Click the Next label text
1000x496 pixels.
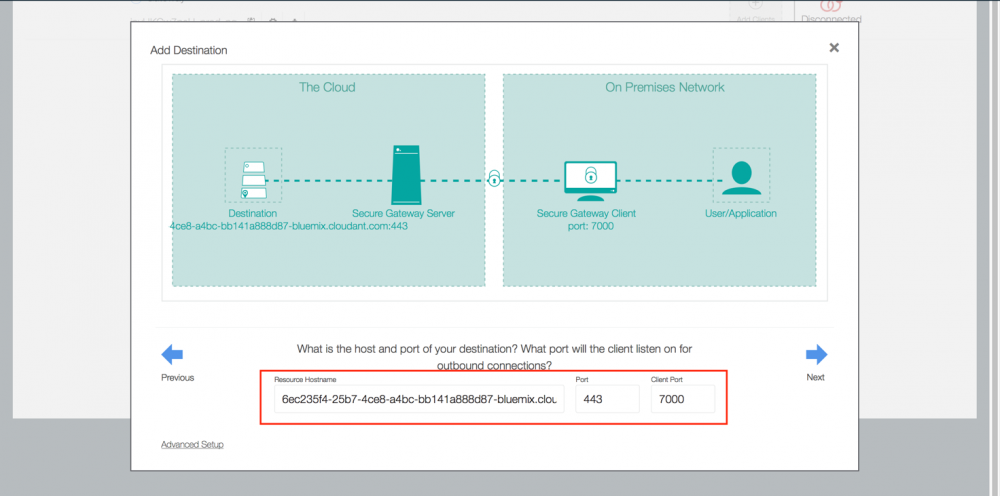pos(816,377)
